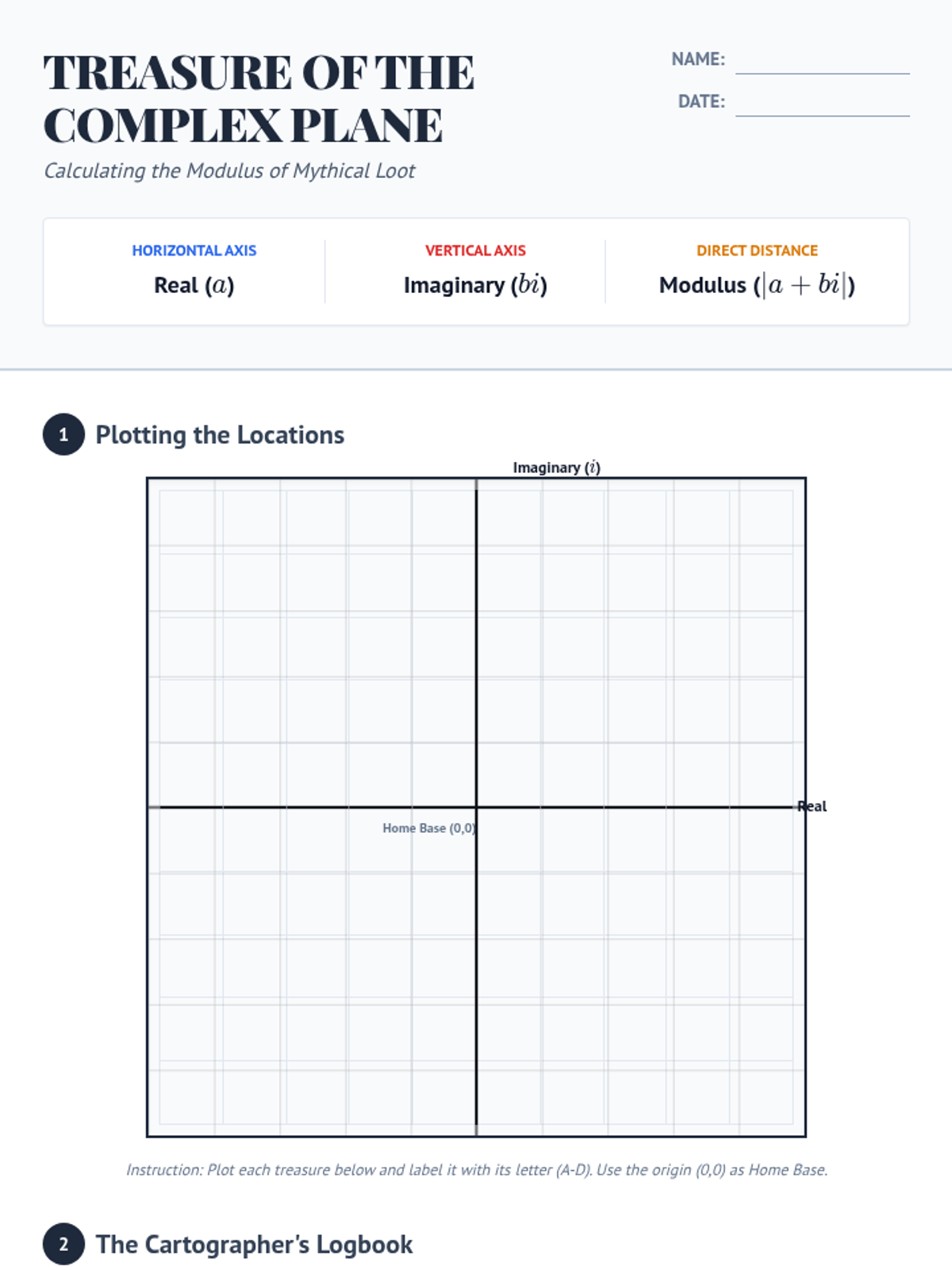Image resolution: width=952 pixels, height=1270 pixels.
Task: Click the "Real" axis label beside grid
Action: coord(812,806)
